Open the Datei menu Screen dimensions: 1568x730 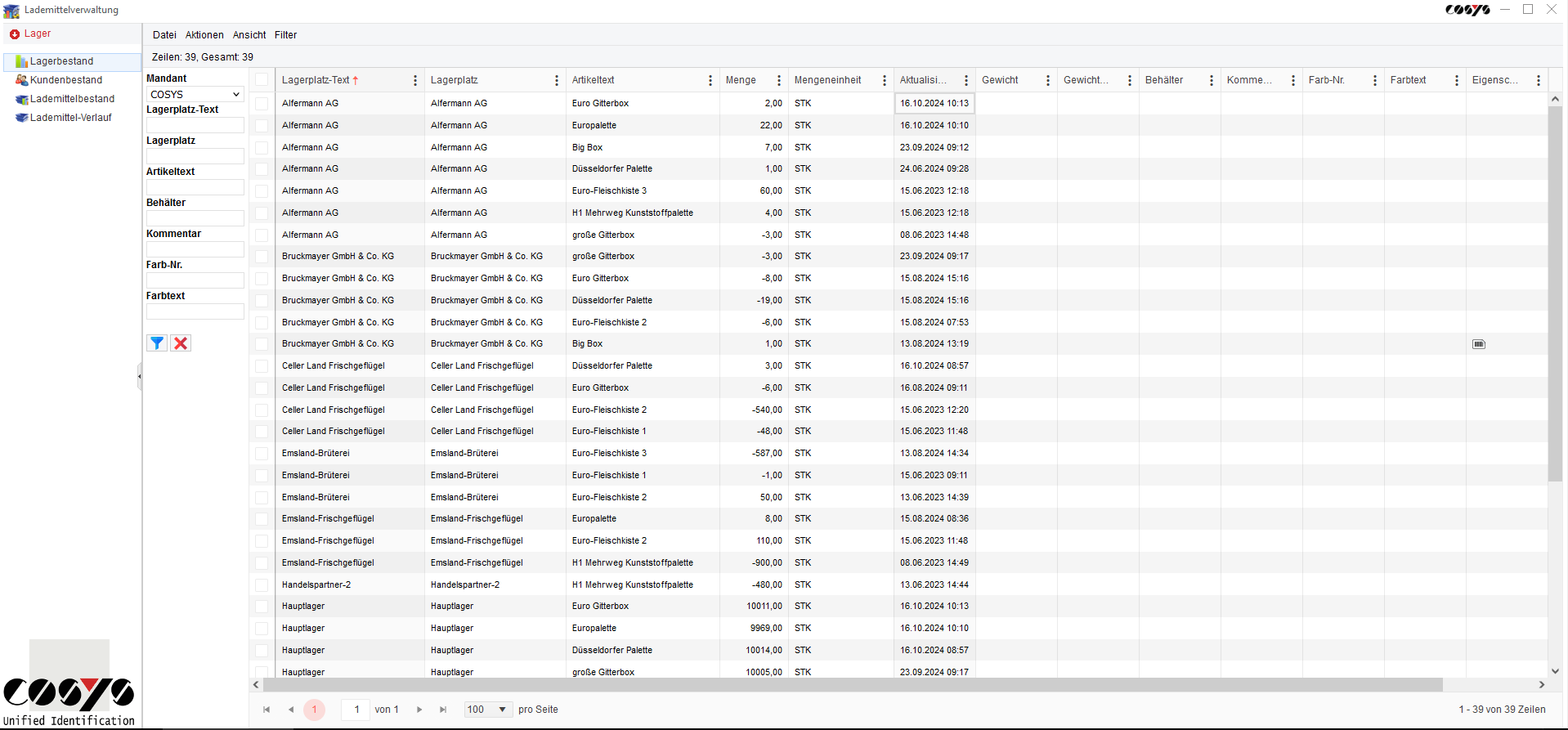pyautogui.click(x=164, y=35)
